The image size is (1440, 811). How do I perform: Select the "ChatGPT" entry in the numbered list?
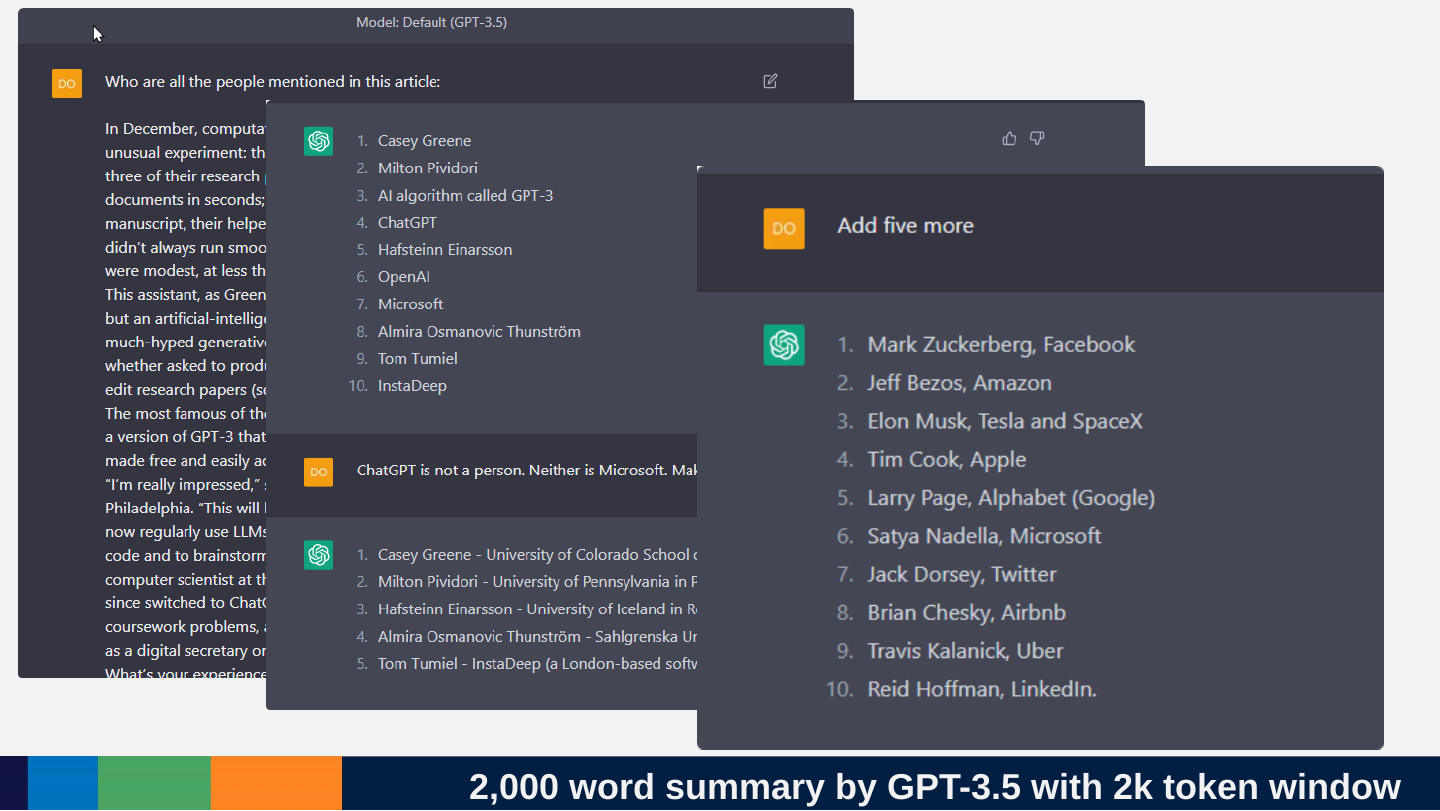click(x=407, y=222)
